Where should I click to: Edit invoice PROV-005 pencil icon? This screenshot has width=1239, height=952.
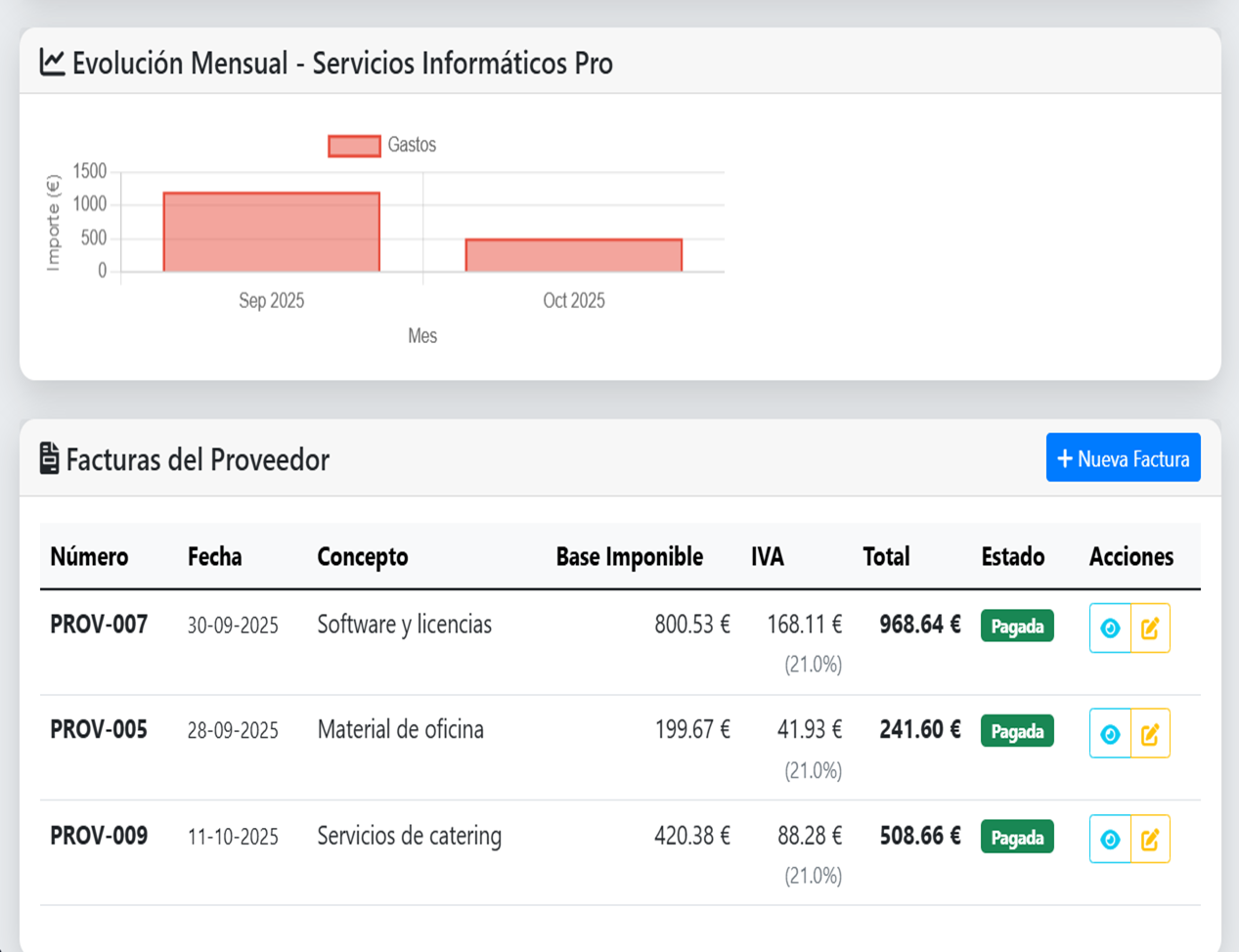pos(1150,734)
